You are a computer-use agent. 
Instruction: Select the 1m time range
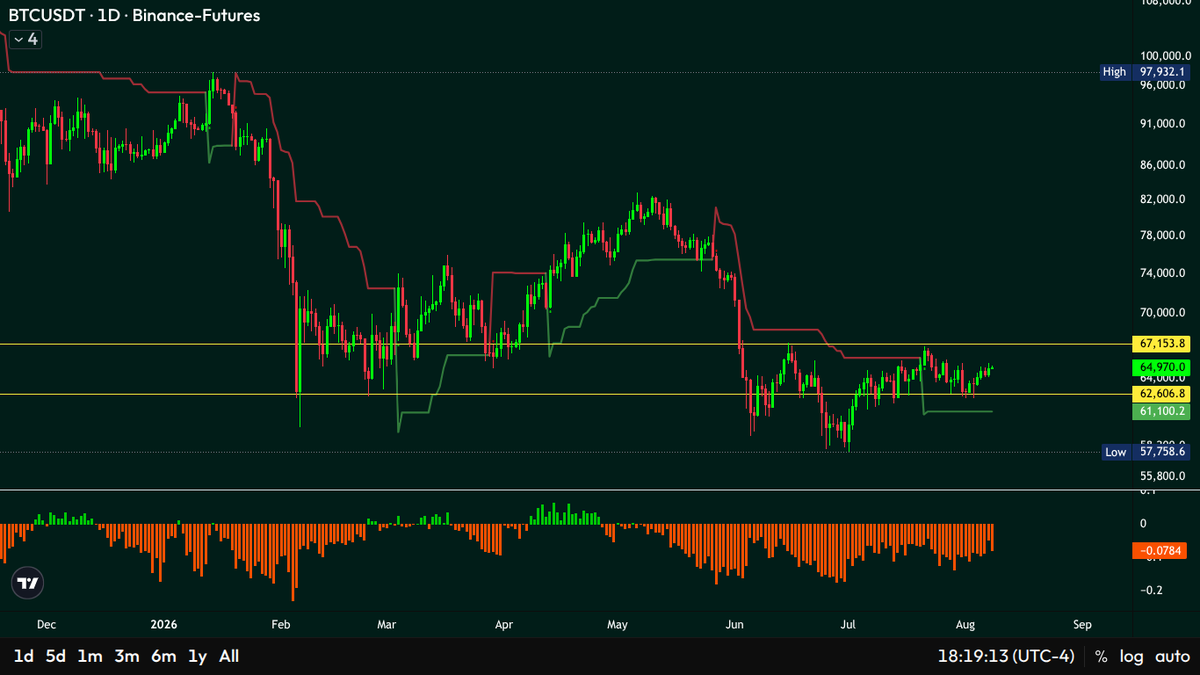[90, 656]
